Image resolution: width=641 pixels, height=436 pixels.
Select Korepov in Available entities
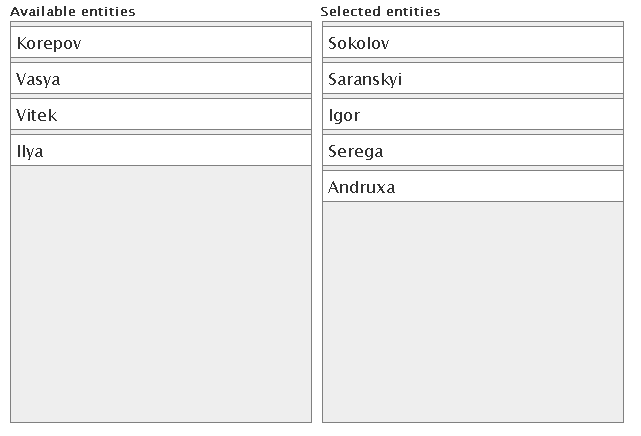point(160,43)
